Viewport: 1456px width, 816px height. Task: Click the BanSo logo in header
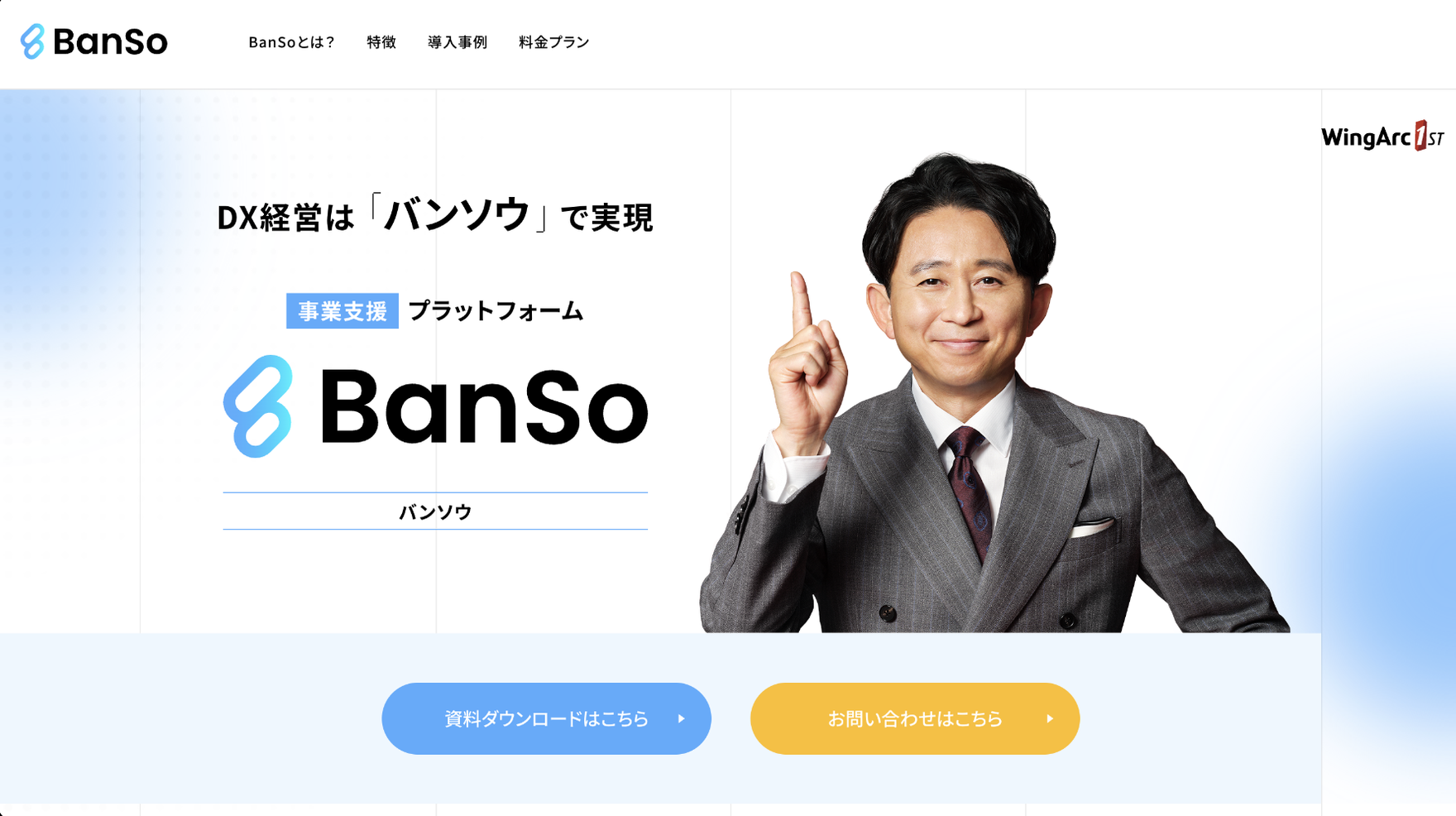coord(93,41)
